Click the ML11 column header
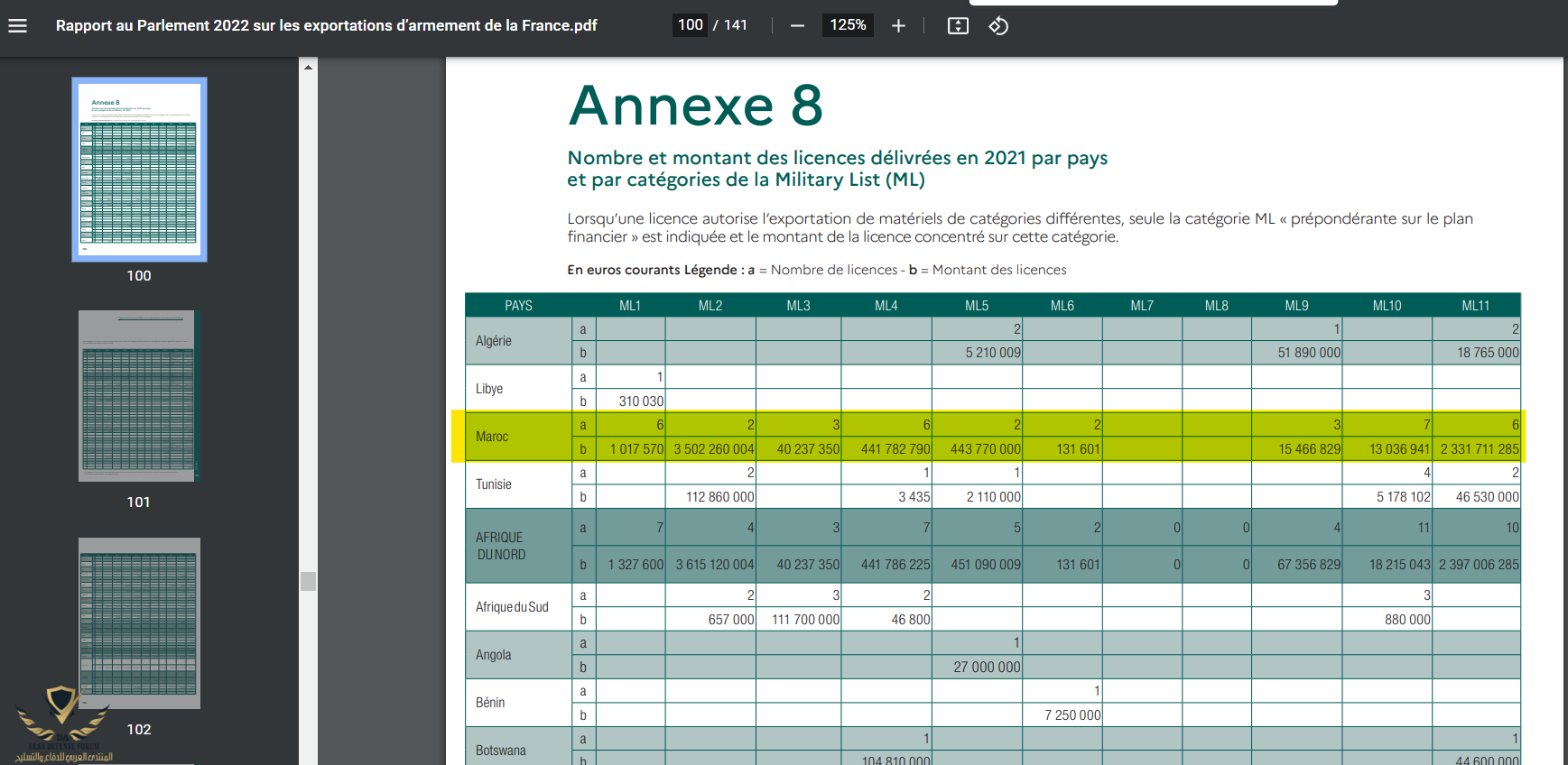The image size is (1568, 765). tap(1475, 306)
